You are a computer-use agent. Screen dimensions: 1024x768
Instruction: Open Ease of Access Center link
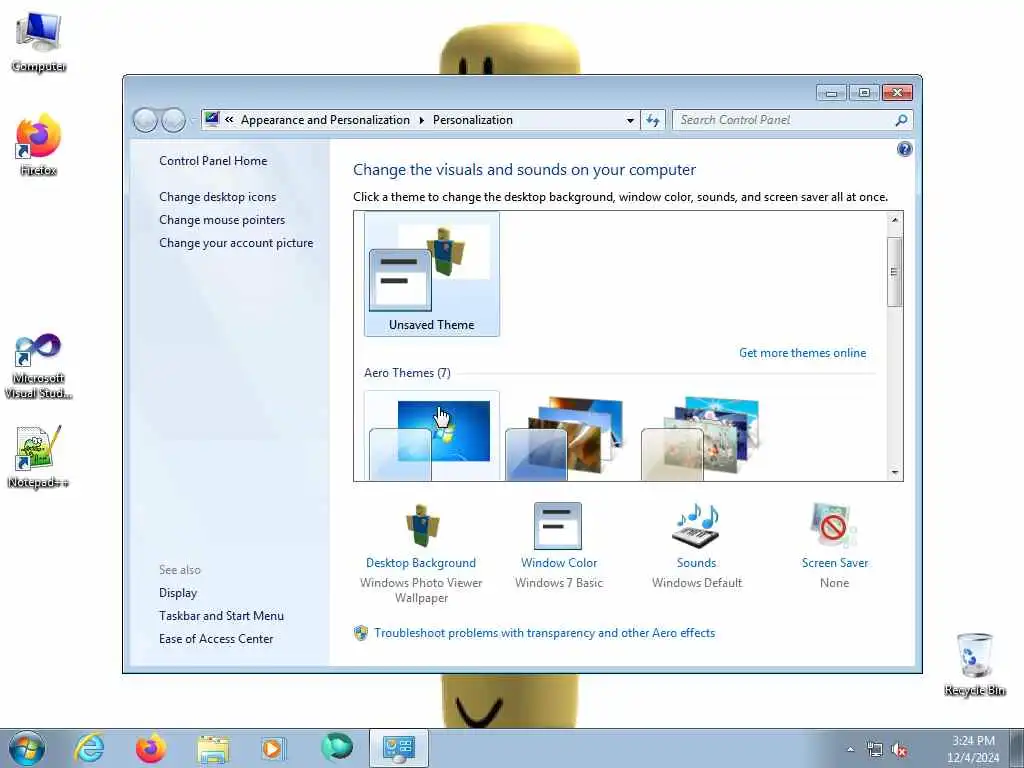tap(216, 638)
